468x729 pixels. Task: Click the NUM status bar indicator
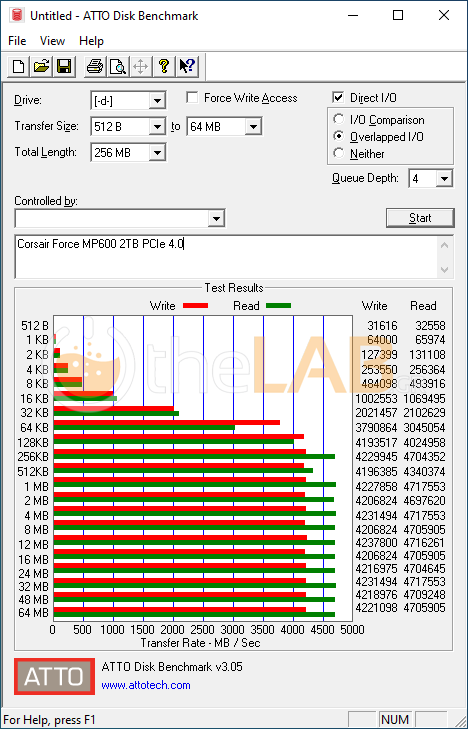tap(395, 720)
